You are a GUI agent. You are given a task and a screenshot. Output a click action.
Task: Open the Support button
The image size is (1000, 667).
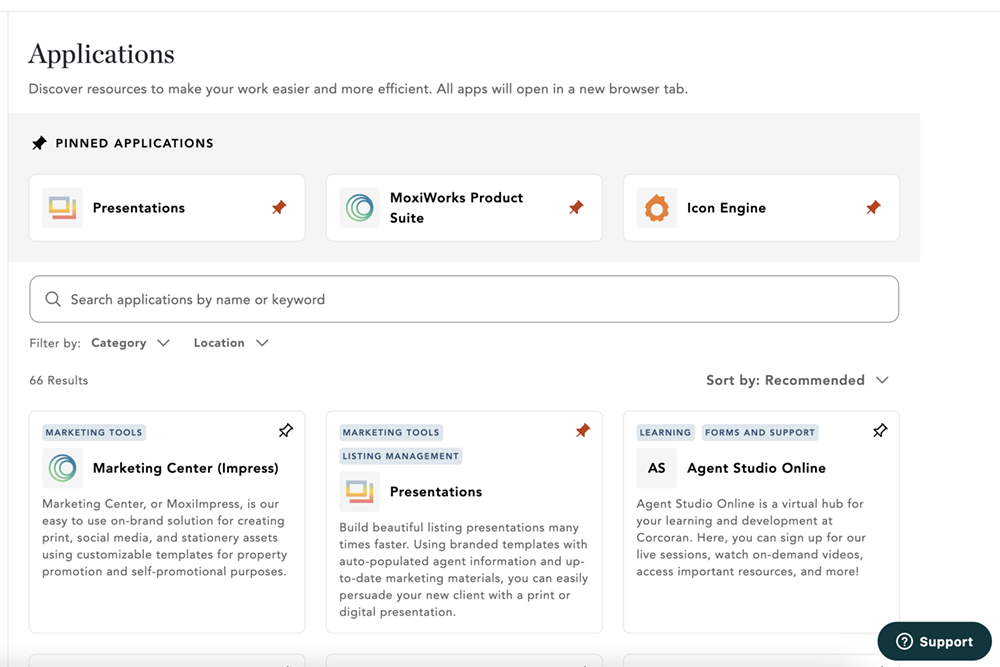pyautogui.click(x=934, y=641)
